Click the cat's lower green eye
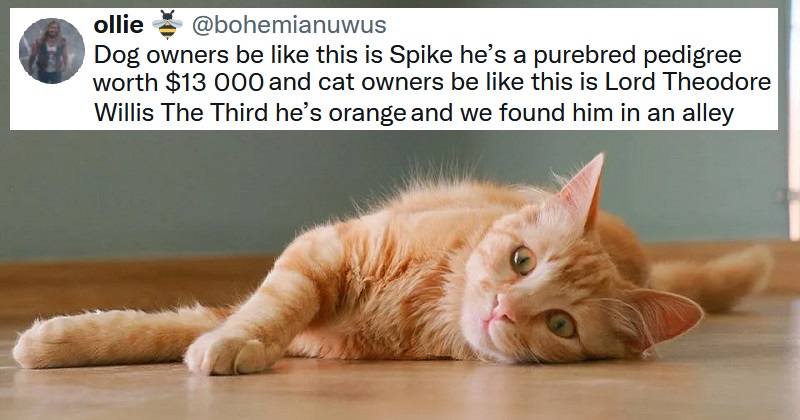This screenshot has width=800, height=420. click(x=561, y=324)
